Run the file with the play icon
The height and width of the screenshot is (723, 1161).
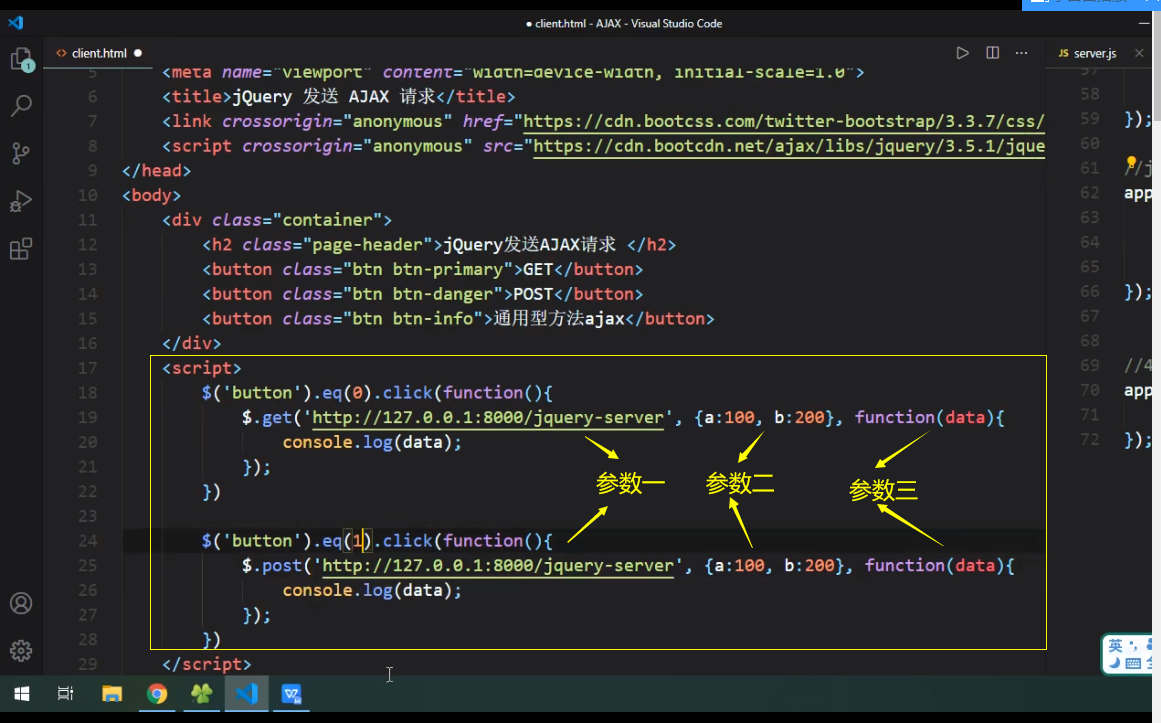(963, 53)
